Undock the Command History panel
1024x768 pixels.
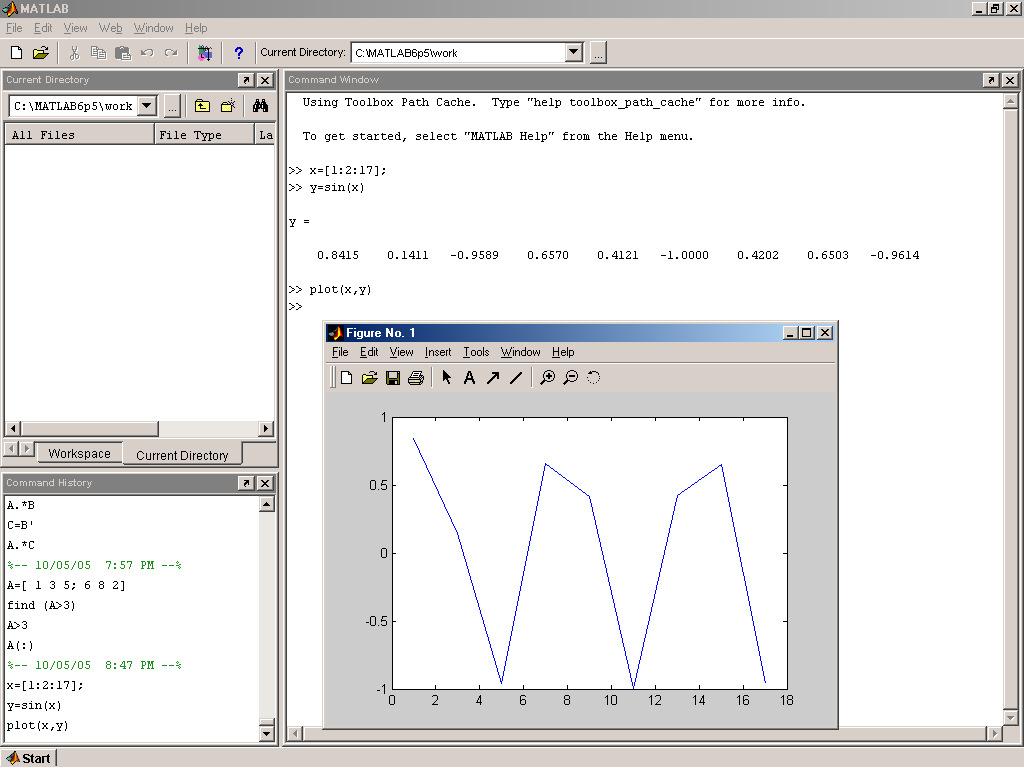point(246,483)
